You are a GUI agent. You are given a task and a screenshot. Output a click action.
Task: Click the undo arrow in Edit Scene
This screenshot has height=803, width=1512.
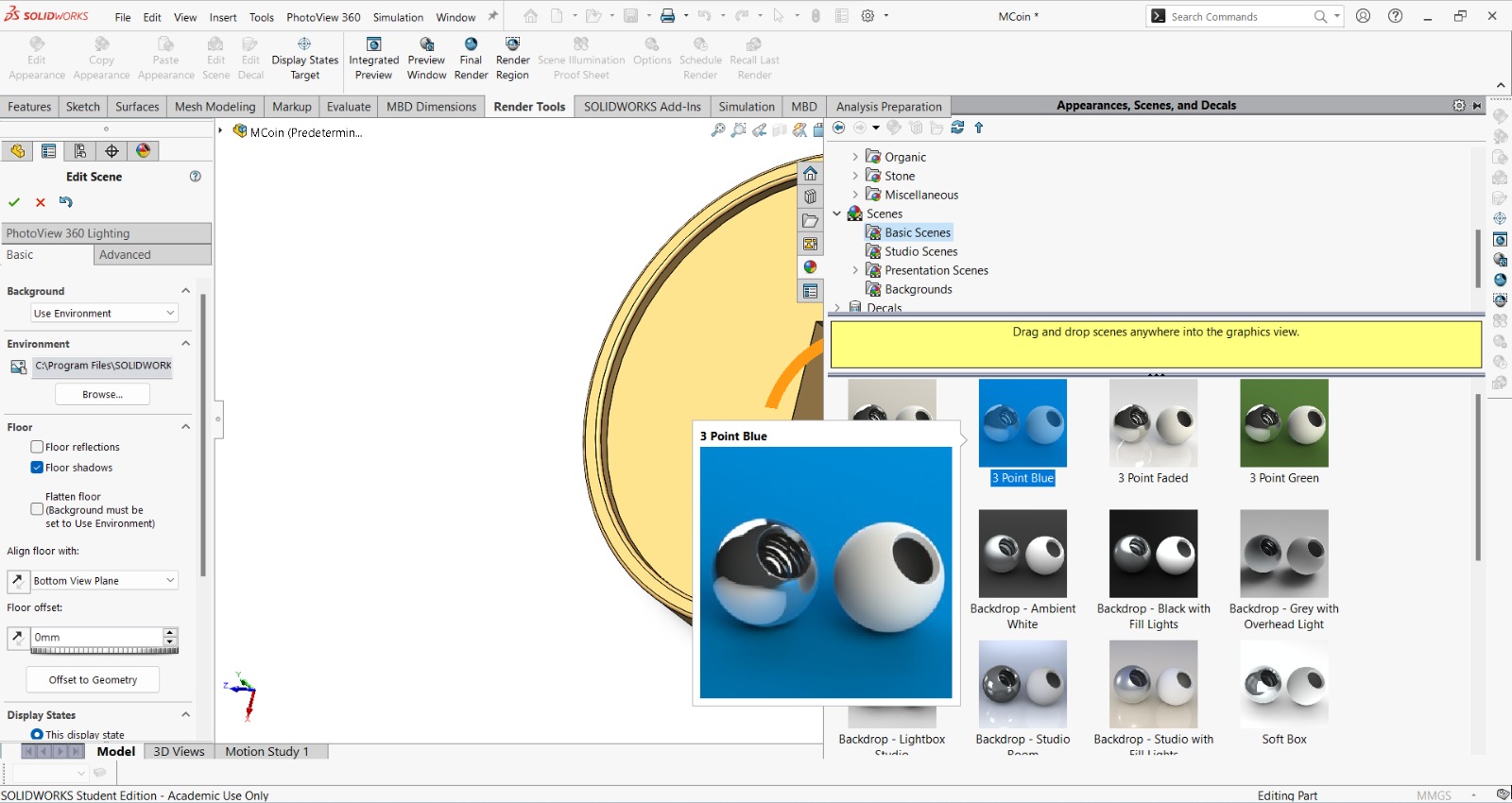pos(65,201)
